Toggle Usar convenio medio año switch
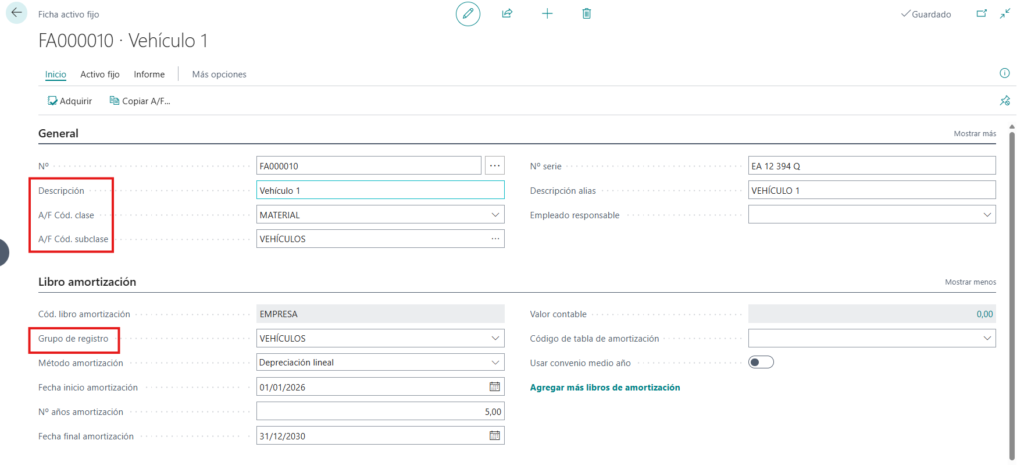Image resolution: width=1024 pixels, height=465 pixels. pos(761,362)
